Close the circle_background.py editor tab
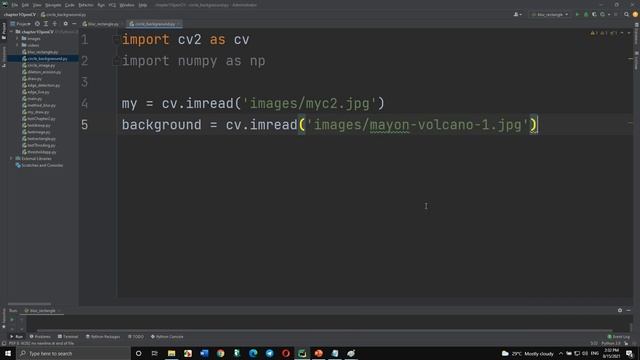 tap(179, 24)
